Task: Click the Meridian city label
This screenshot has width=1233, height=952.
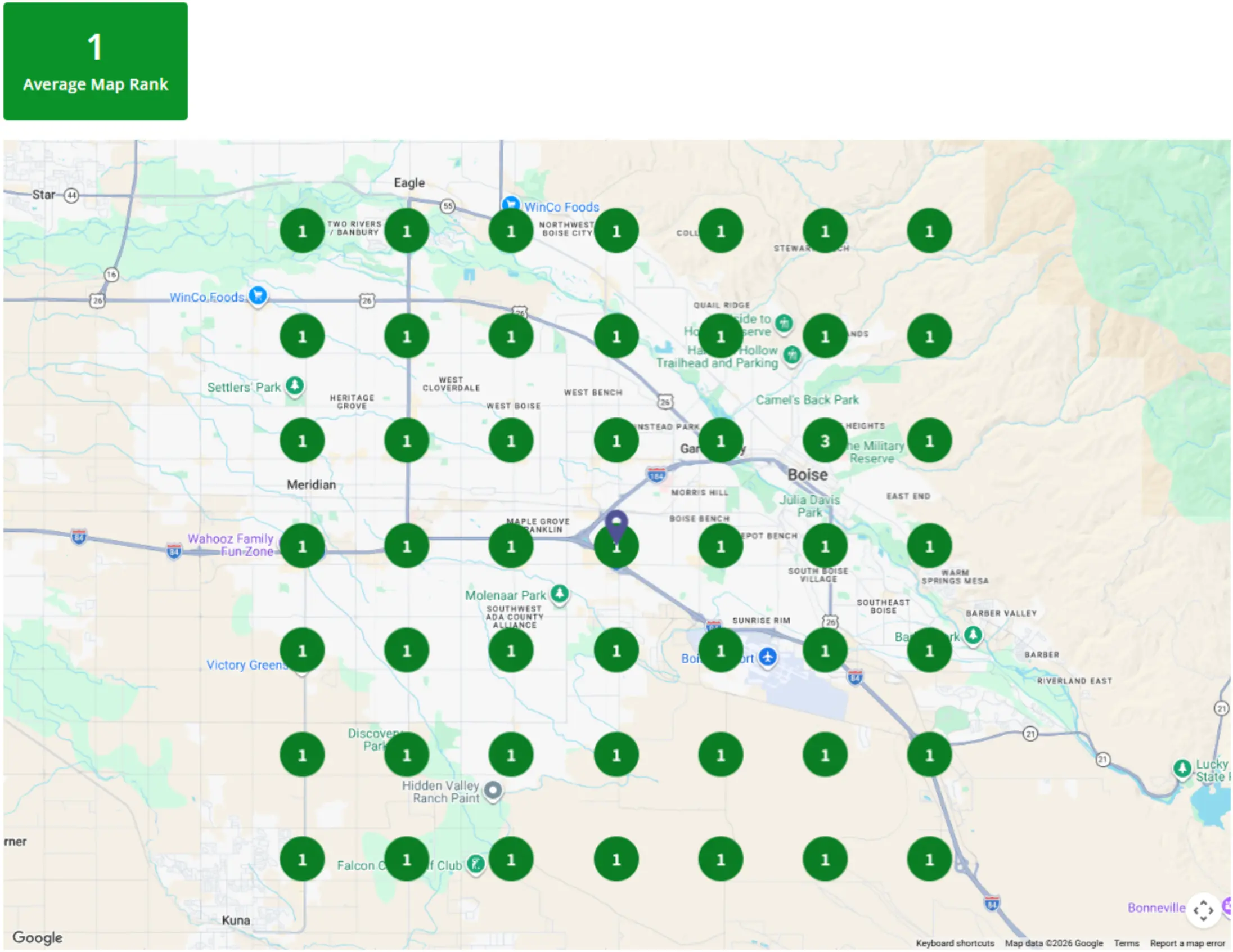Action: point(311,484)
